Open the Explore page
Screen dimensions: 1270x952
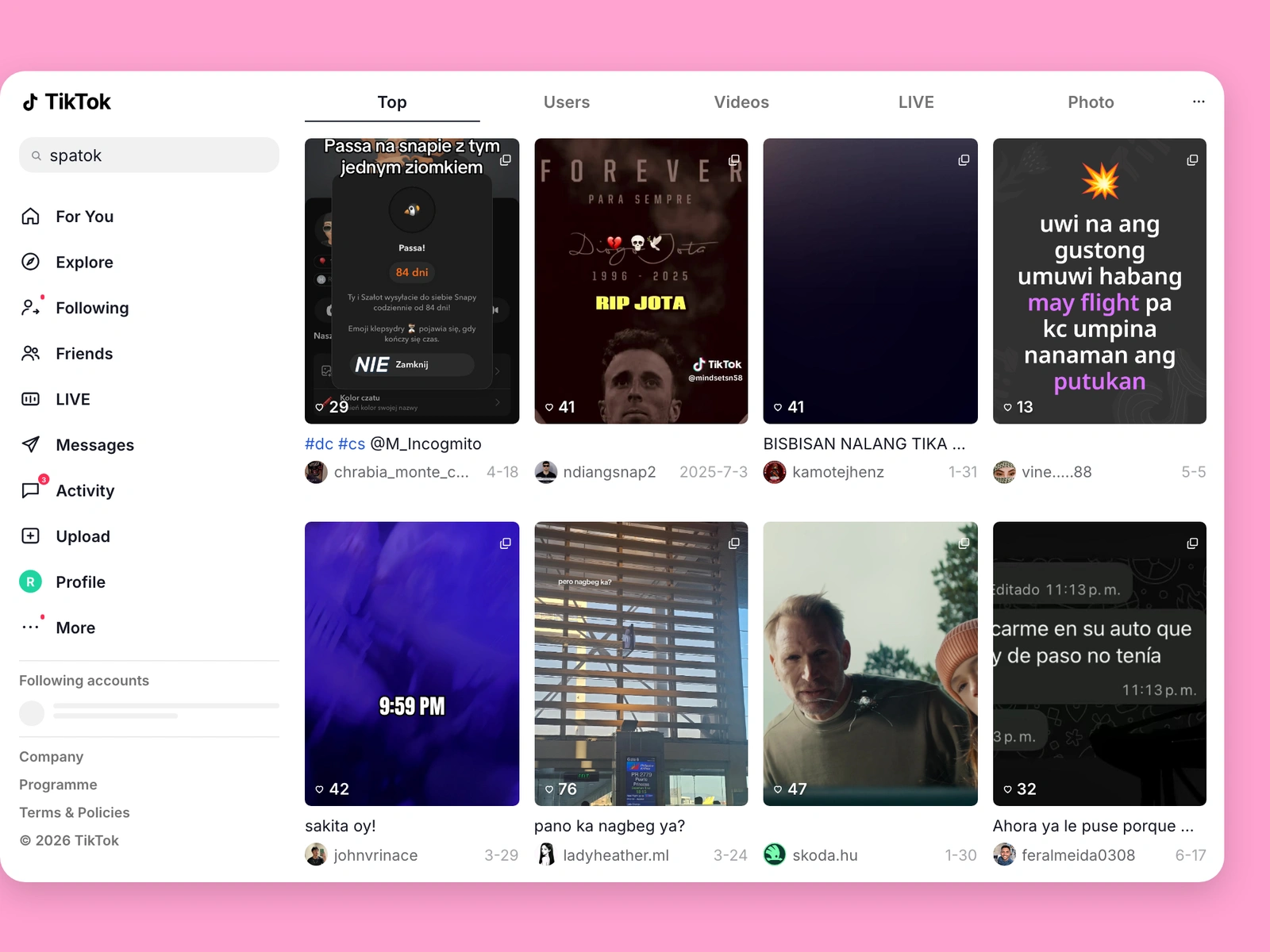point(84,262)
